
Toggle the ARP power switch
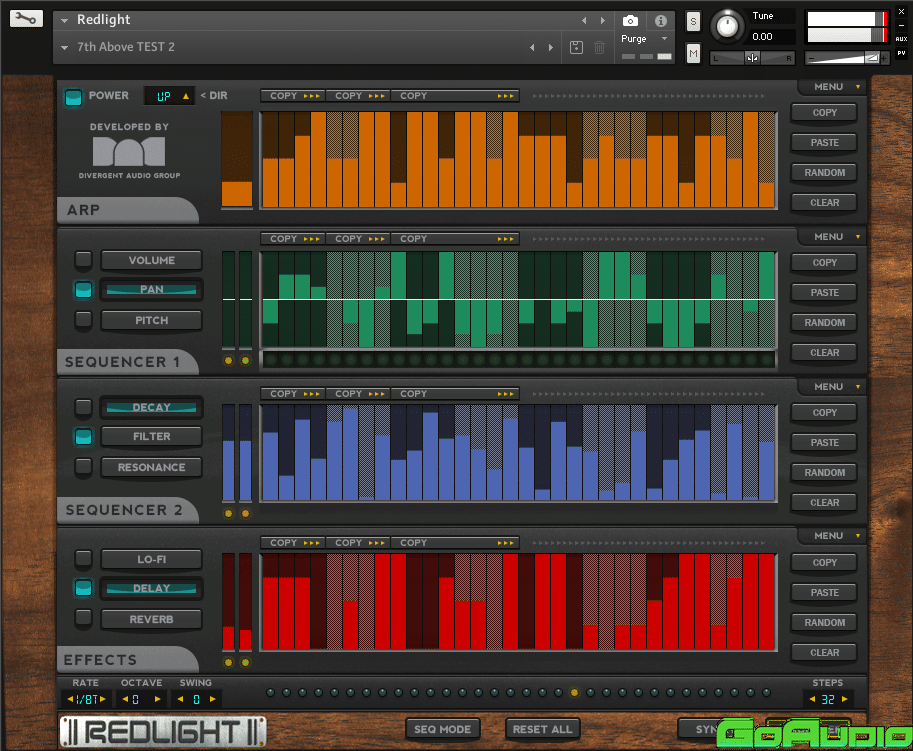(x=73, y=97)
